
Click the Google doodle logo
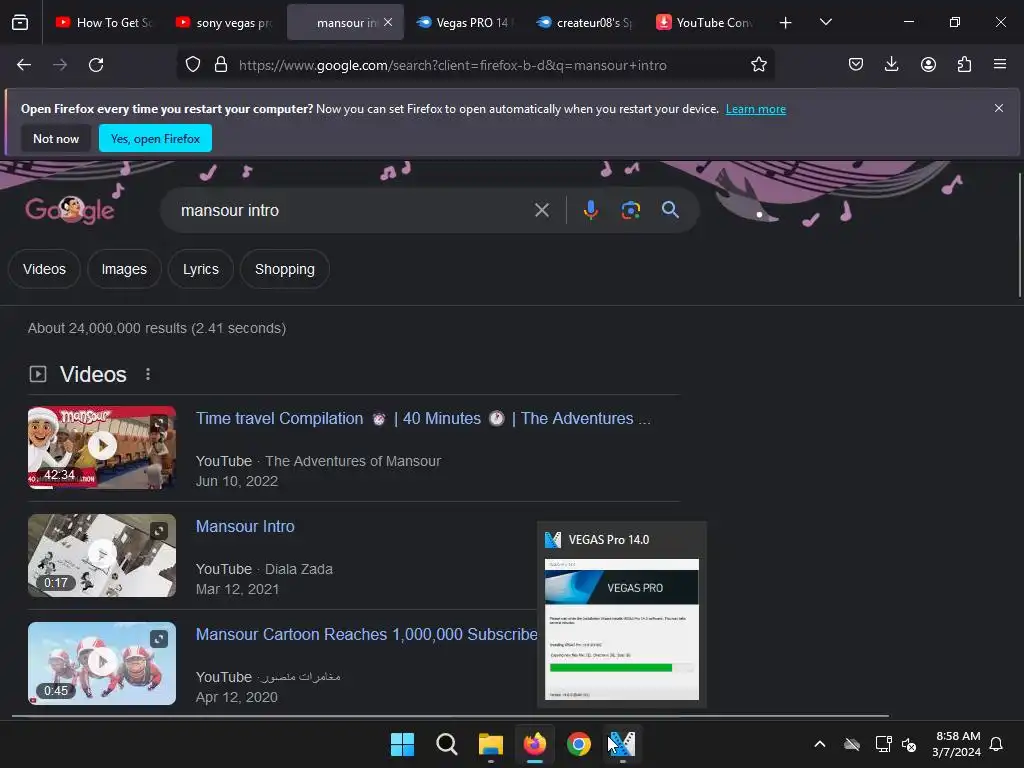click(x=70, y=210)
